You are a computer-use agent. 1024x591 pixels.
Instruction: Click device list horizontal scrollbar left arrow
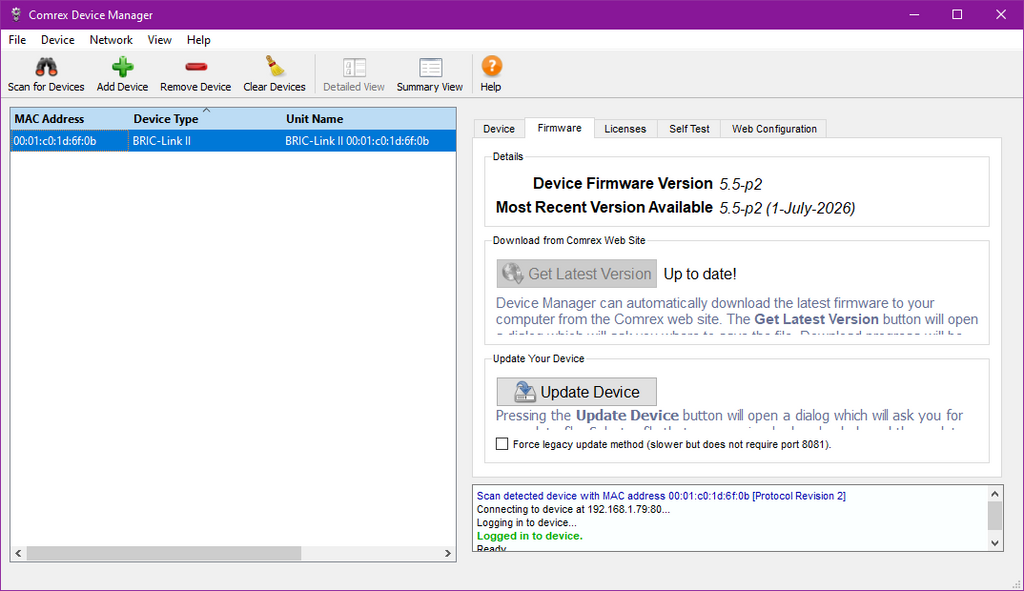click(18, 553)
